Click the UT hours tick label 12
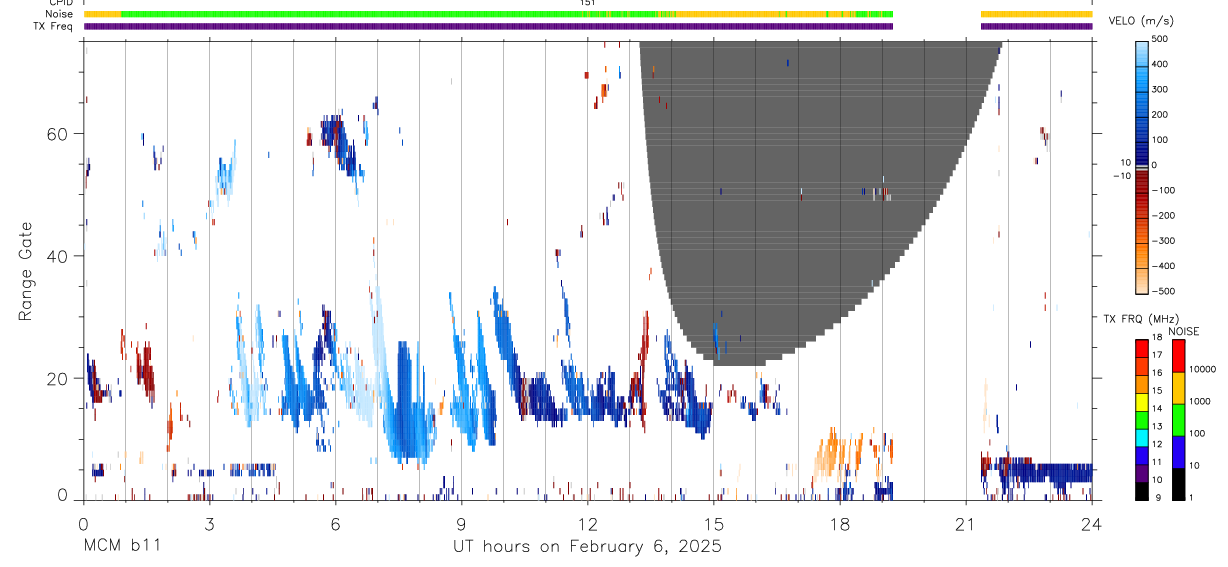This screenshot has height=567, width=1228. pos(587,523)
